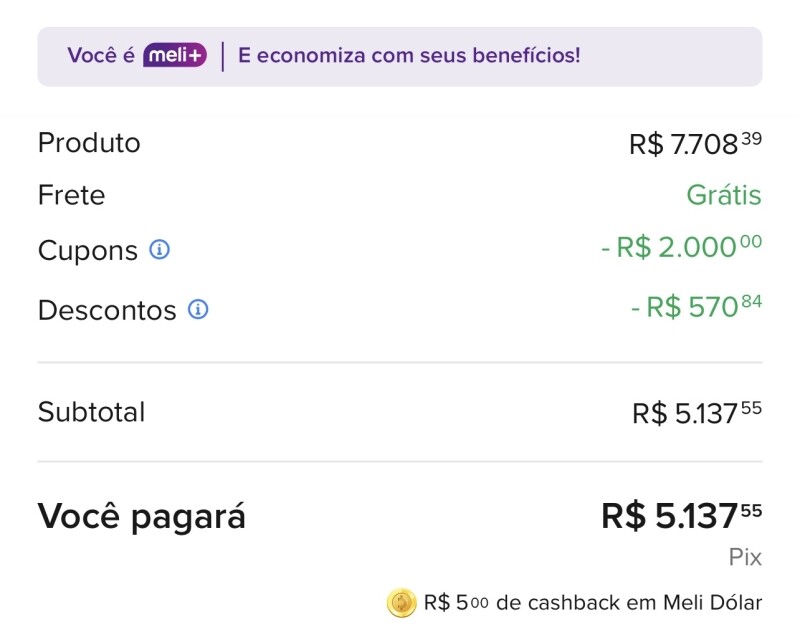Screen dimensions: 800x637
Task: Click the Subtotal label
Action: click(x=91, y=412)
